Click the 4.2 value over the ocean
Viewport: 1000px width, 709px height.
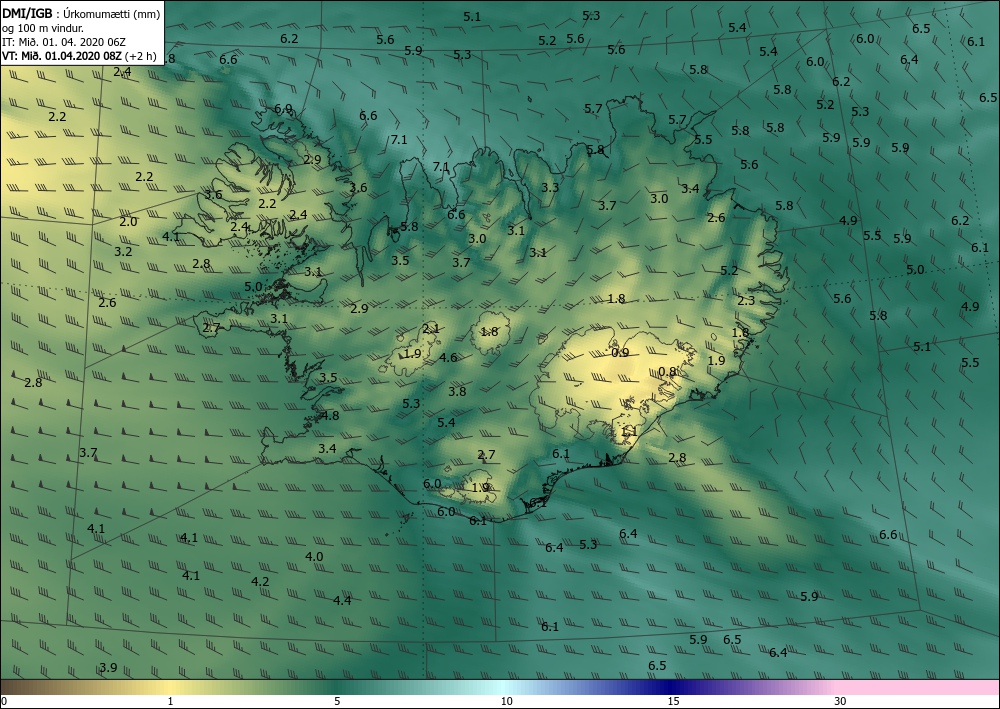pyautogui.click(x=260, y=581)
